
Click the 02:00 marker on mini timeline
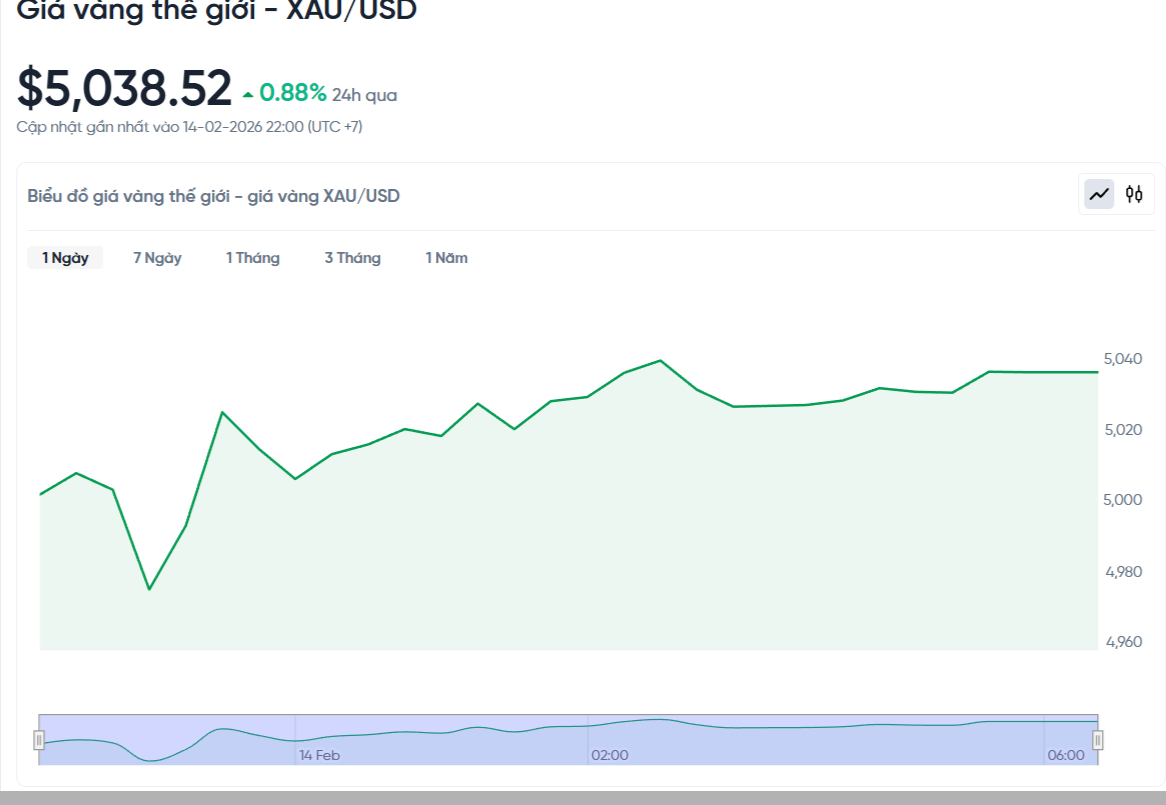[x=611, y=755]
